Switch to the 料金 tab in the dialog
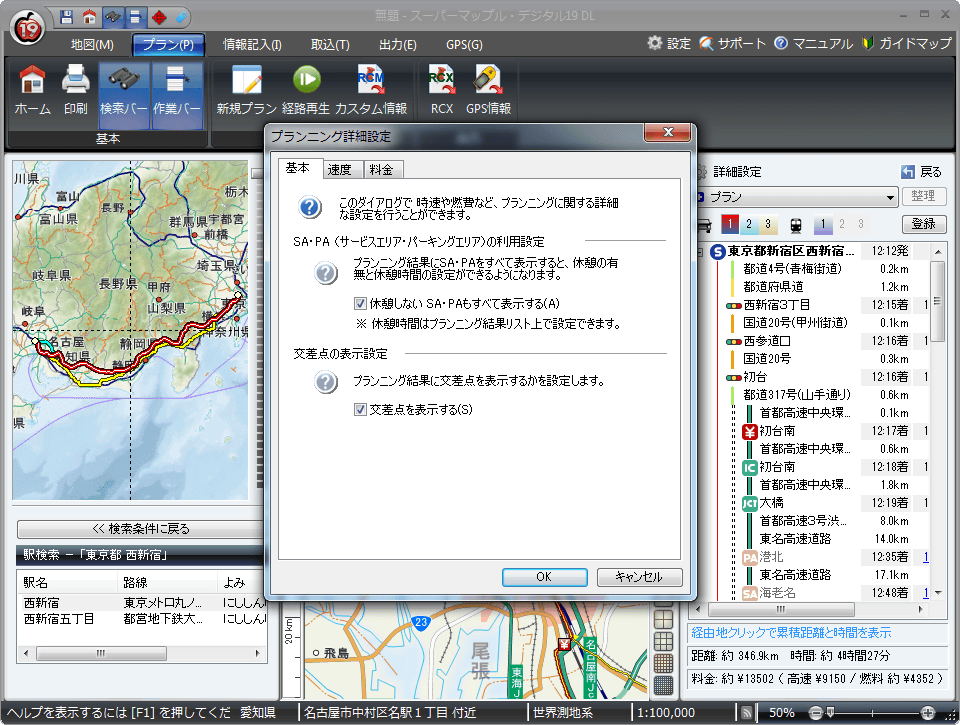 [382, 170]
